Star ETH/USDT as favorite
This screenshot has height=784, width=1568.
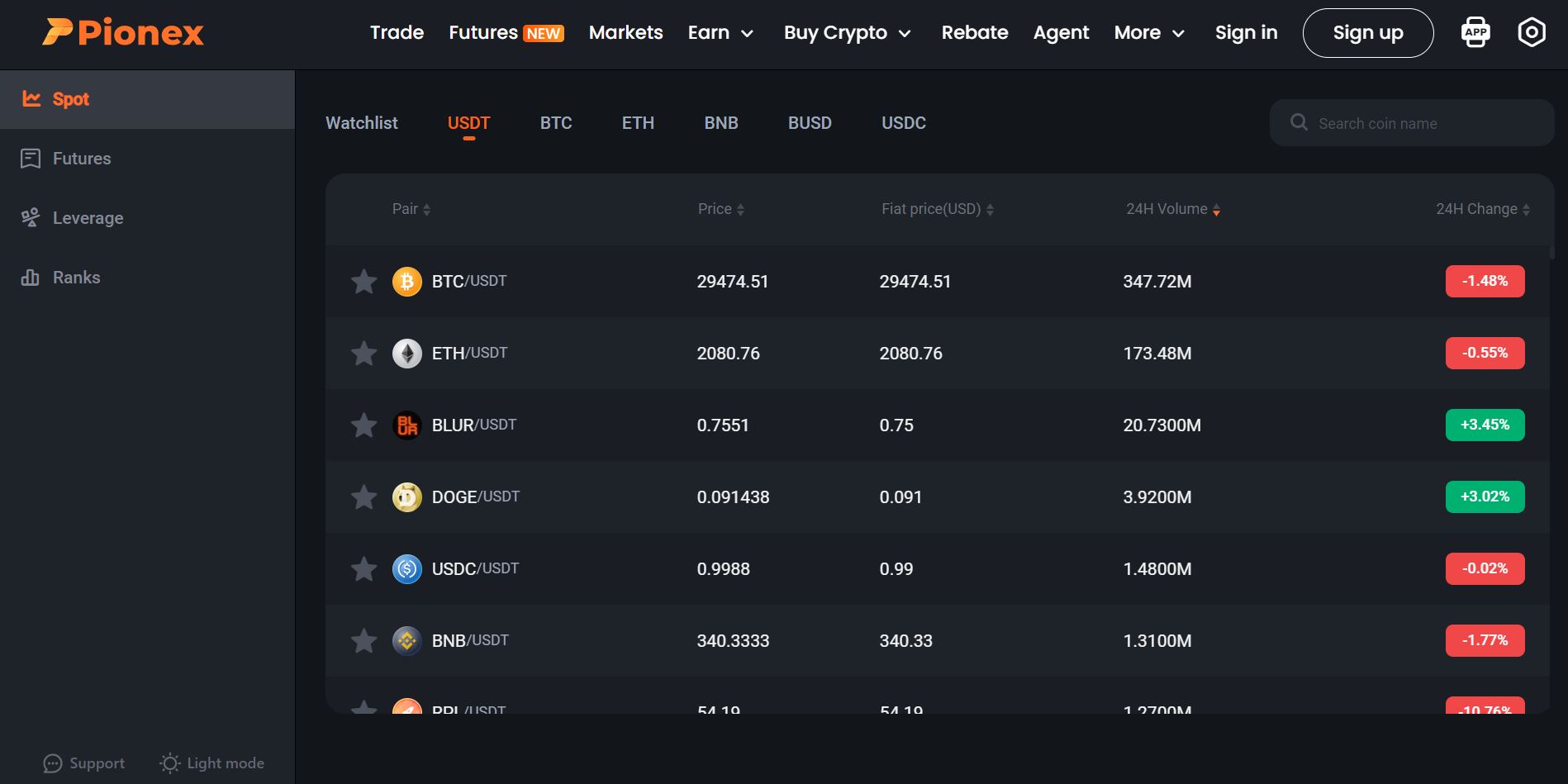point(363,354)
